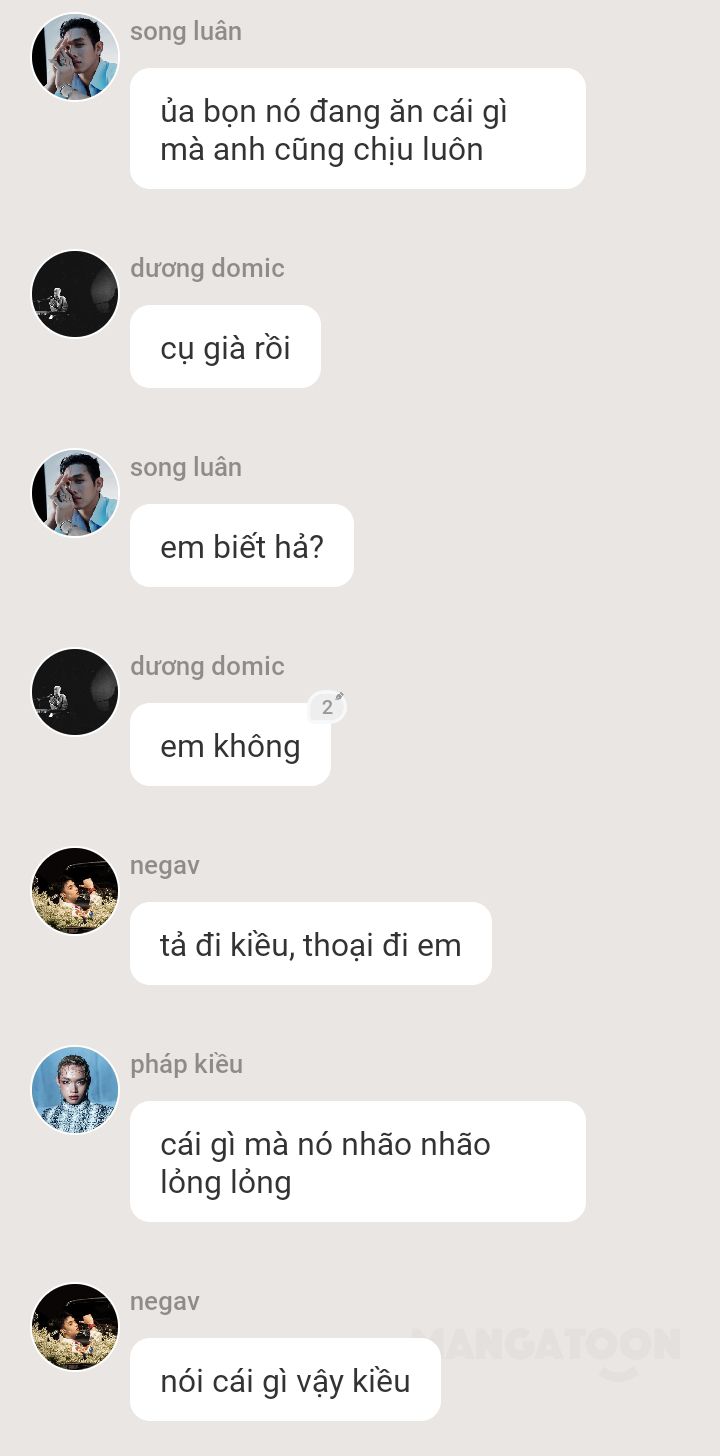
Task: Select the "nói cái gì vậy kiều" bubble
Action: [285, 1380]
